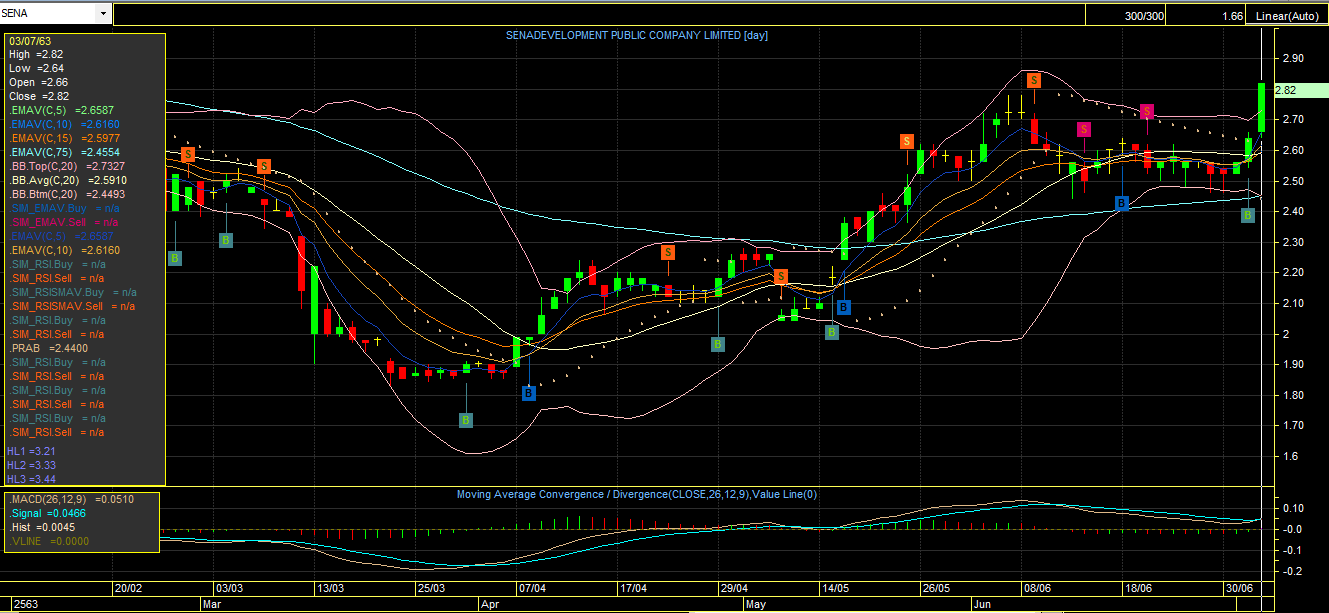Select the blue B buy marker at 07/04
The width and height of the screenshot is (1329, 613).
pos(529,393)
